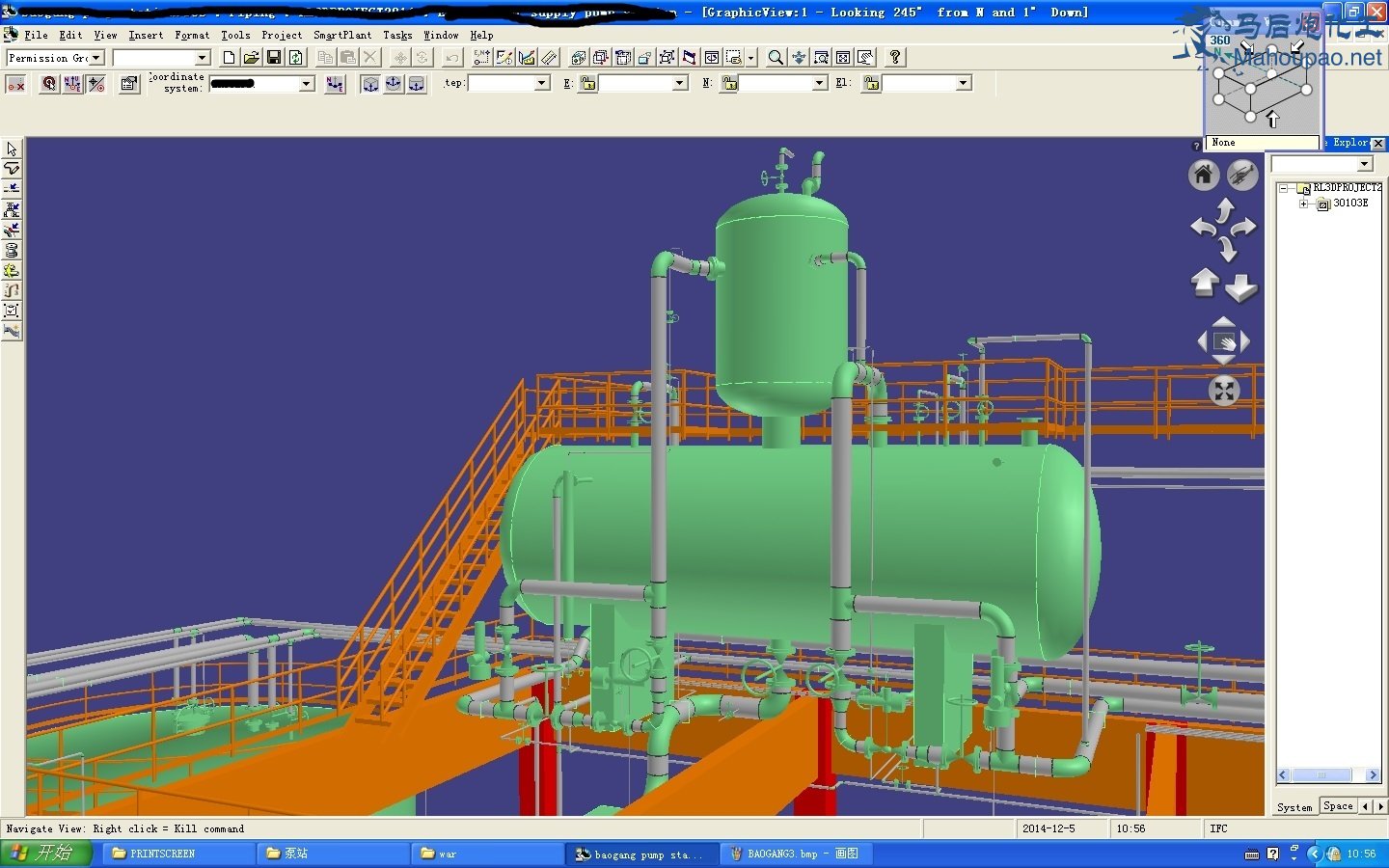Choose the Route Pipe tool

pyautogui.click(x=12, y=169)
